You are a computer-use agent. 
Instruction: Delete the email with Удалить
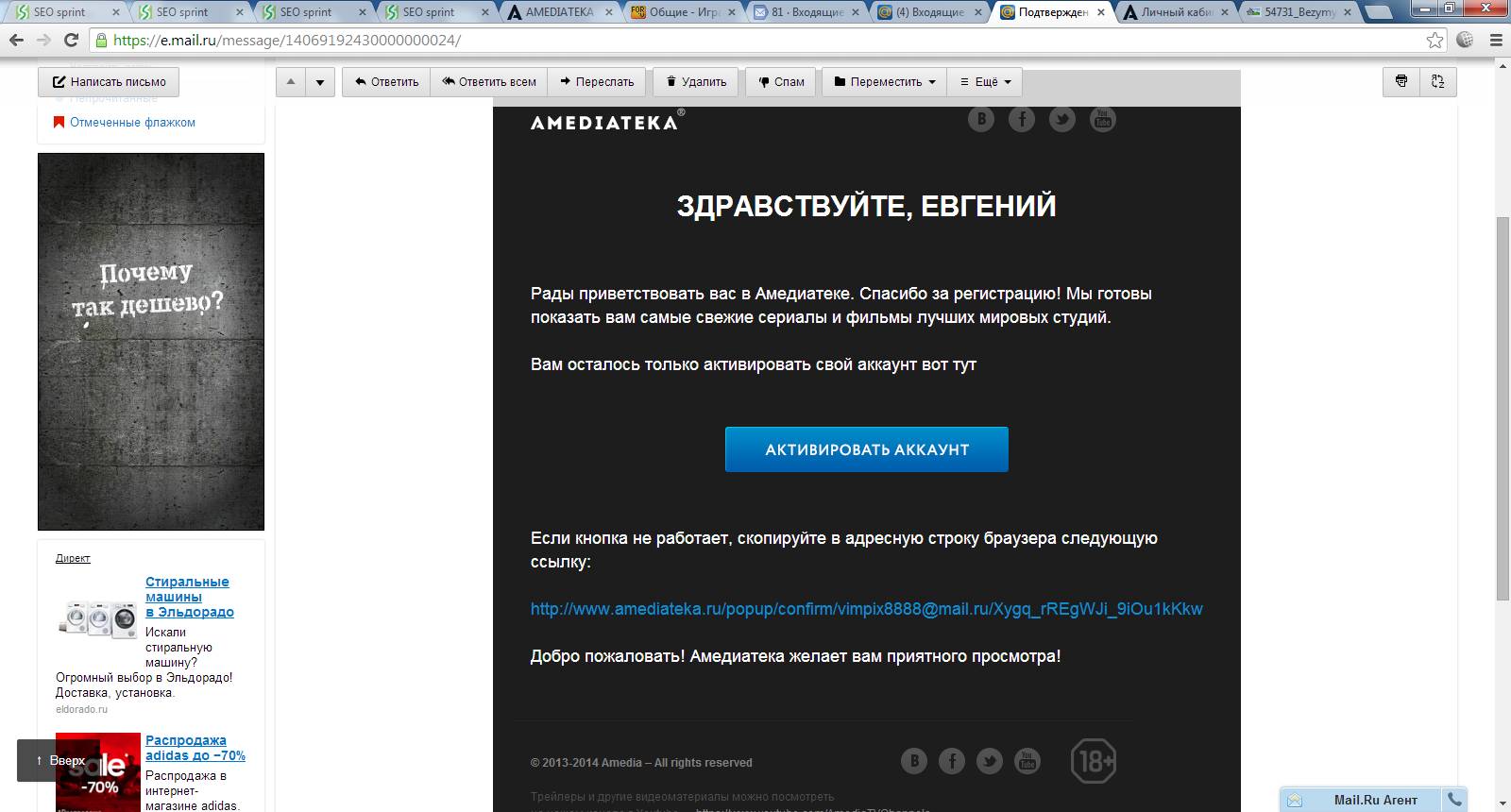(x=697, y=82)
